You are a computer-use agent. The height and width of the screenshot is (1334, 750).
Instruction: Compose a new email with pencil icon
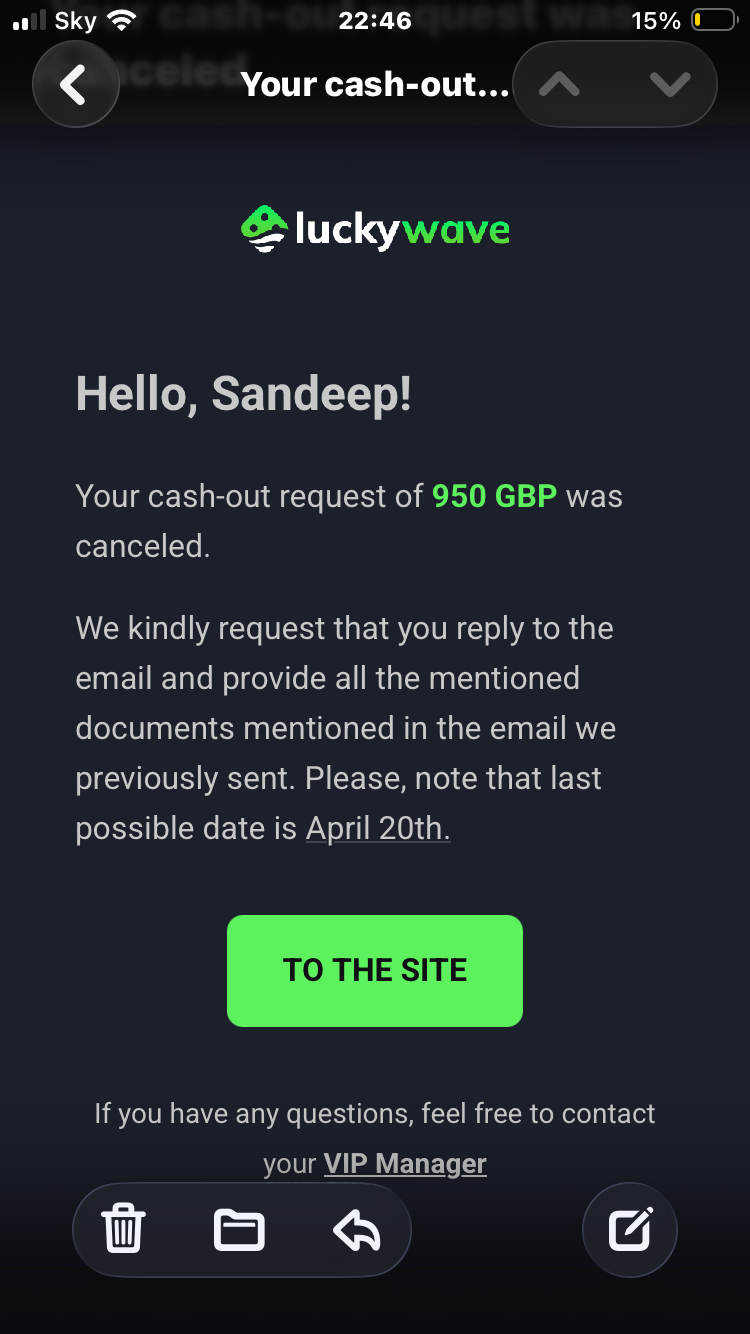coord(630,1229)
